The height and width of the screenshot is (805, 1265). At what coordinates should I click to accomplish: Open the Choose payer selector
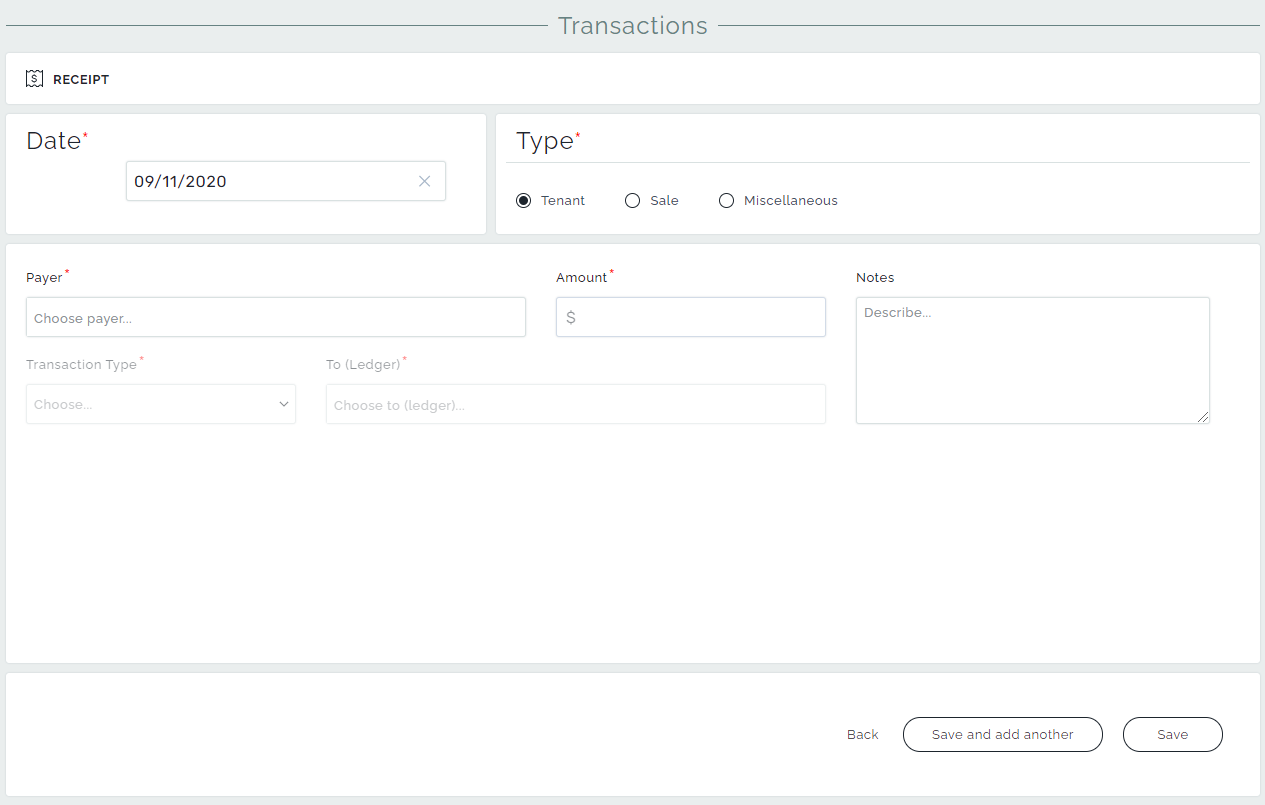coord(275,316)
